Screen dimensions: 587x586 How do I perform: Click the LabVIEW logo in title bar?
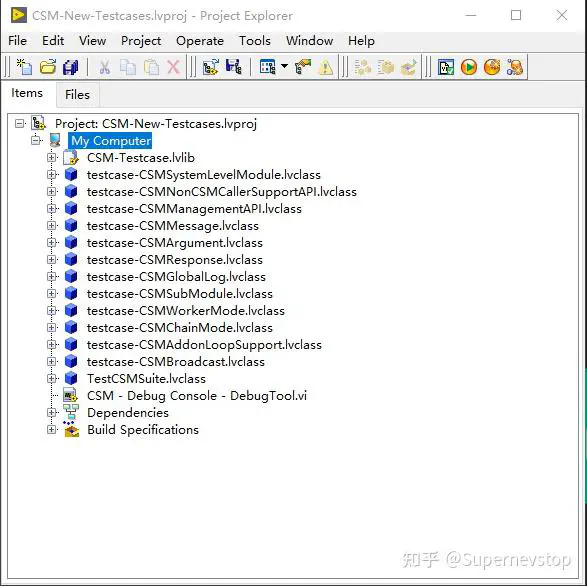(x=19, y=15)
